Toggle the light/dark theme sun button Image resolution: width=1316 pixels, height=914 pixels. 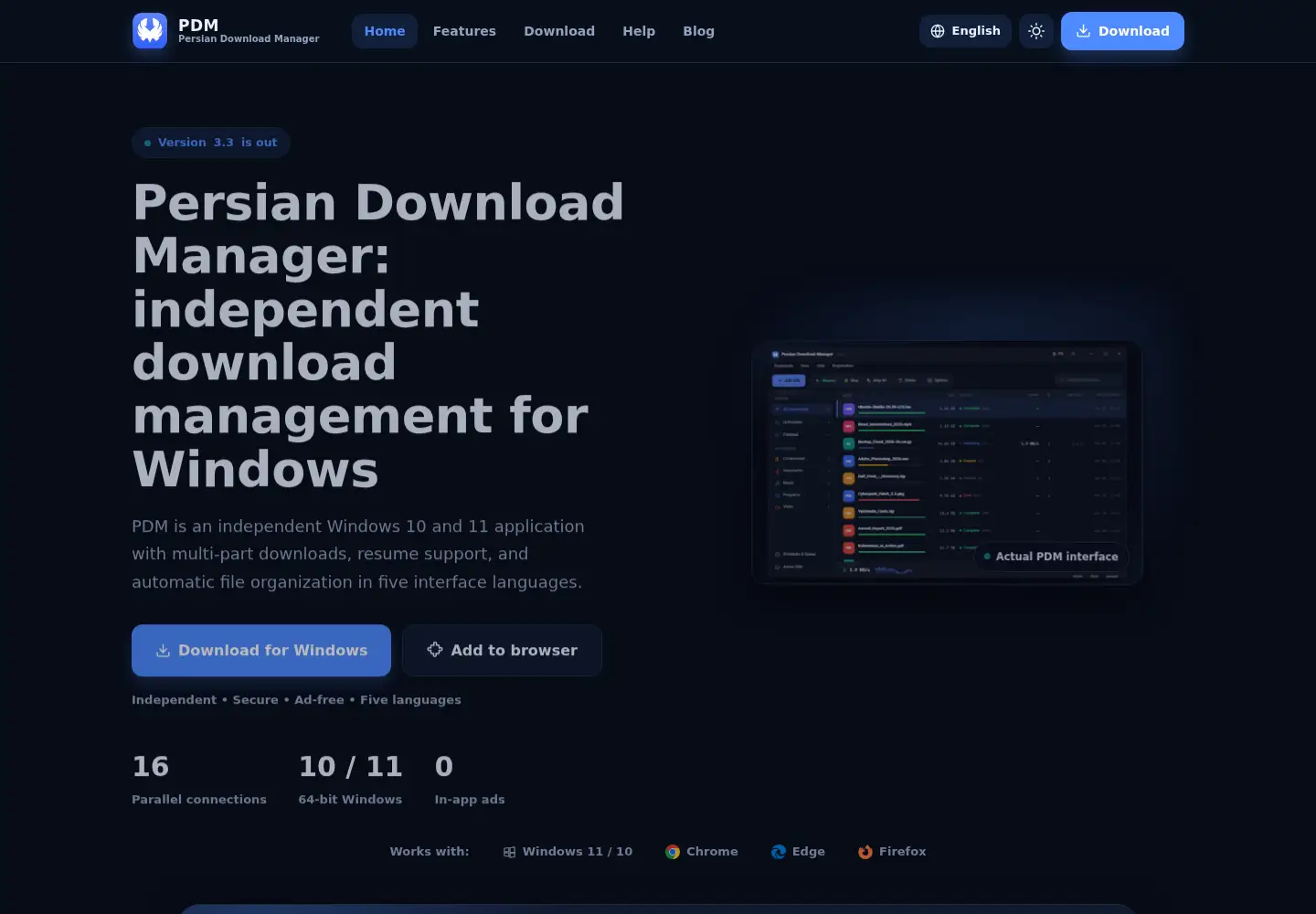point(1036,31)
